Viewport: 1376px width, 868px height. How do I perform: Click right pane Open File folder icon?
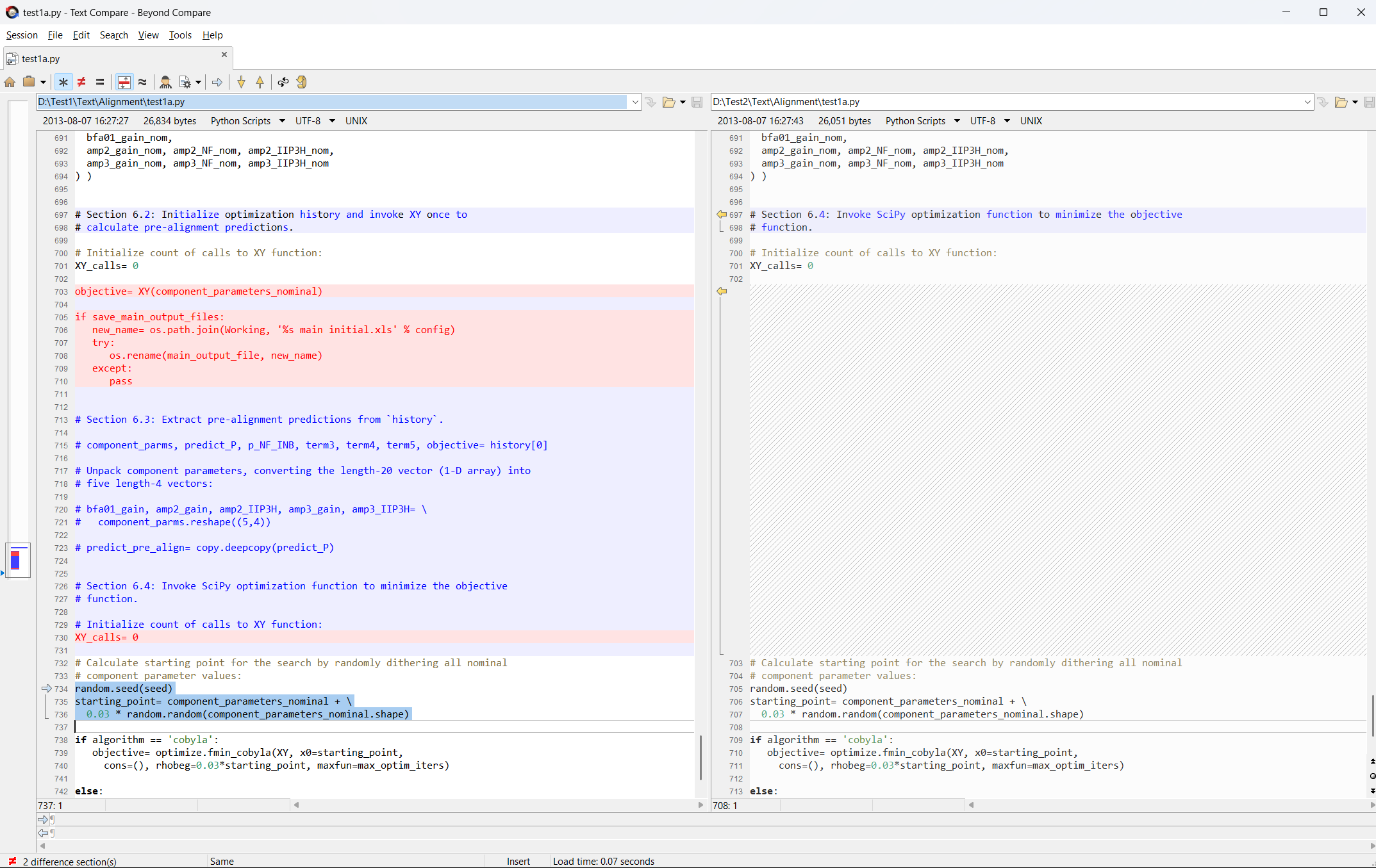coord(1341,102)
